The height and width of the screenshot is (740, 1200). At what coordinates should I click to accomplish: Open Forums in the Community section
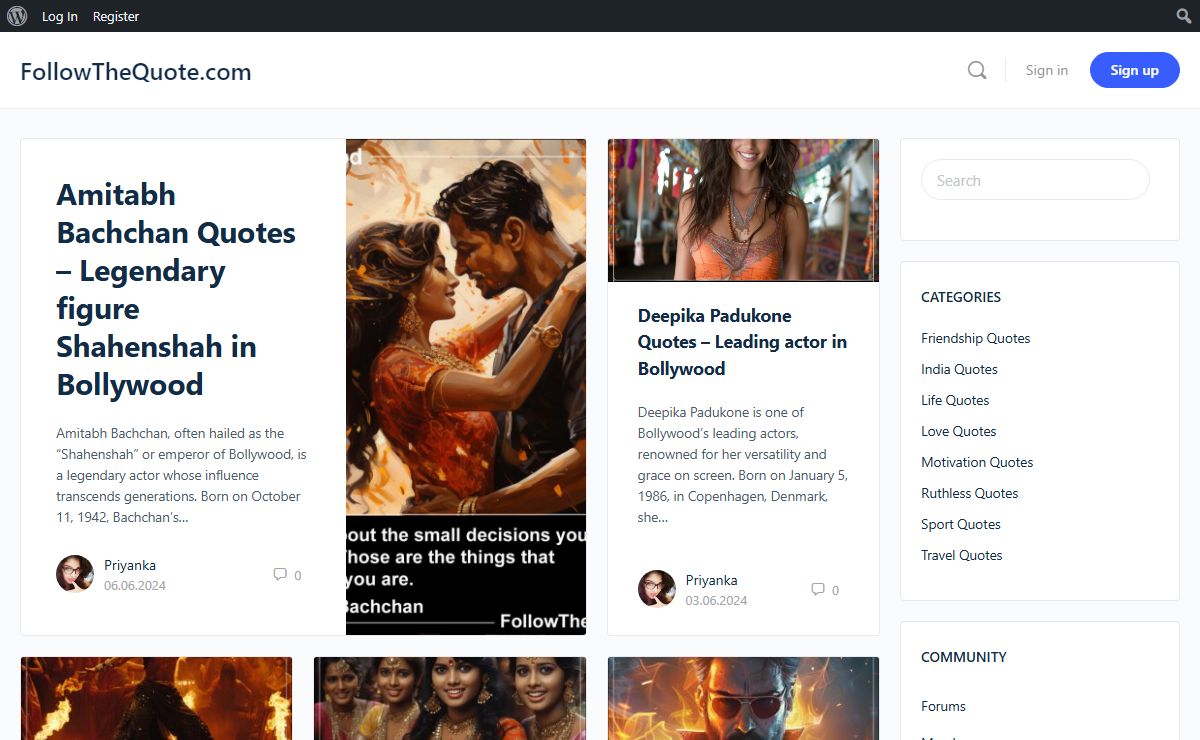tap(944, 706)
